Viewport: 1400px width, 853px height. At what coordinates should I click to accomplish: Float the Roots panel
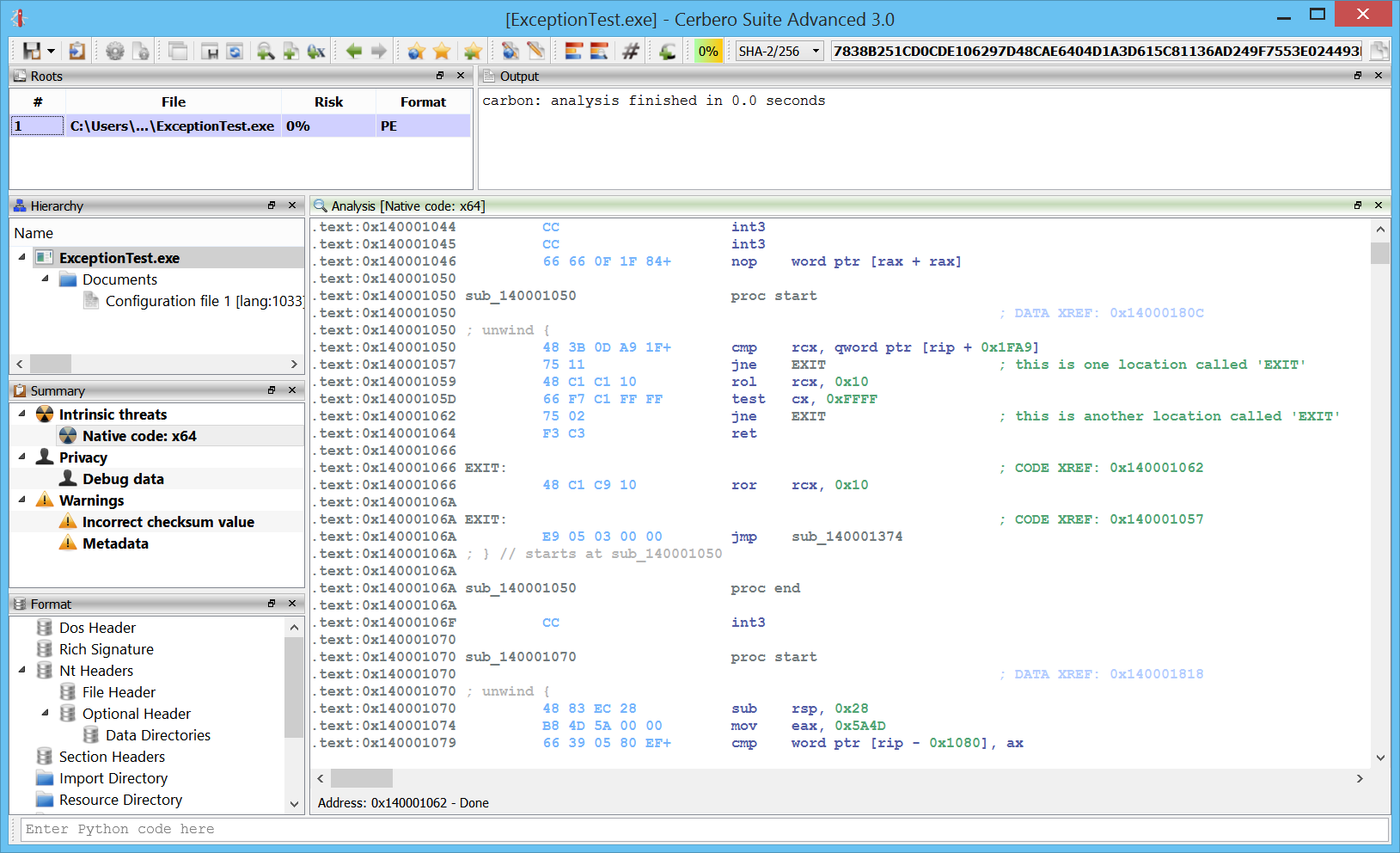click(x=440, y=76)
